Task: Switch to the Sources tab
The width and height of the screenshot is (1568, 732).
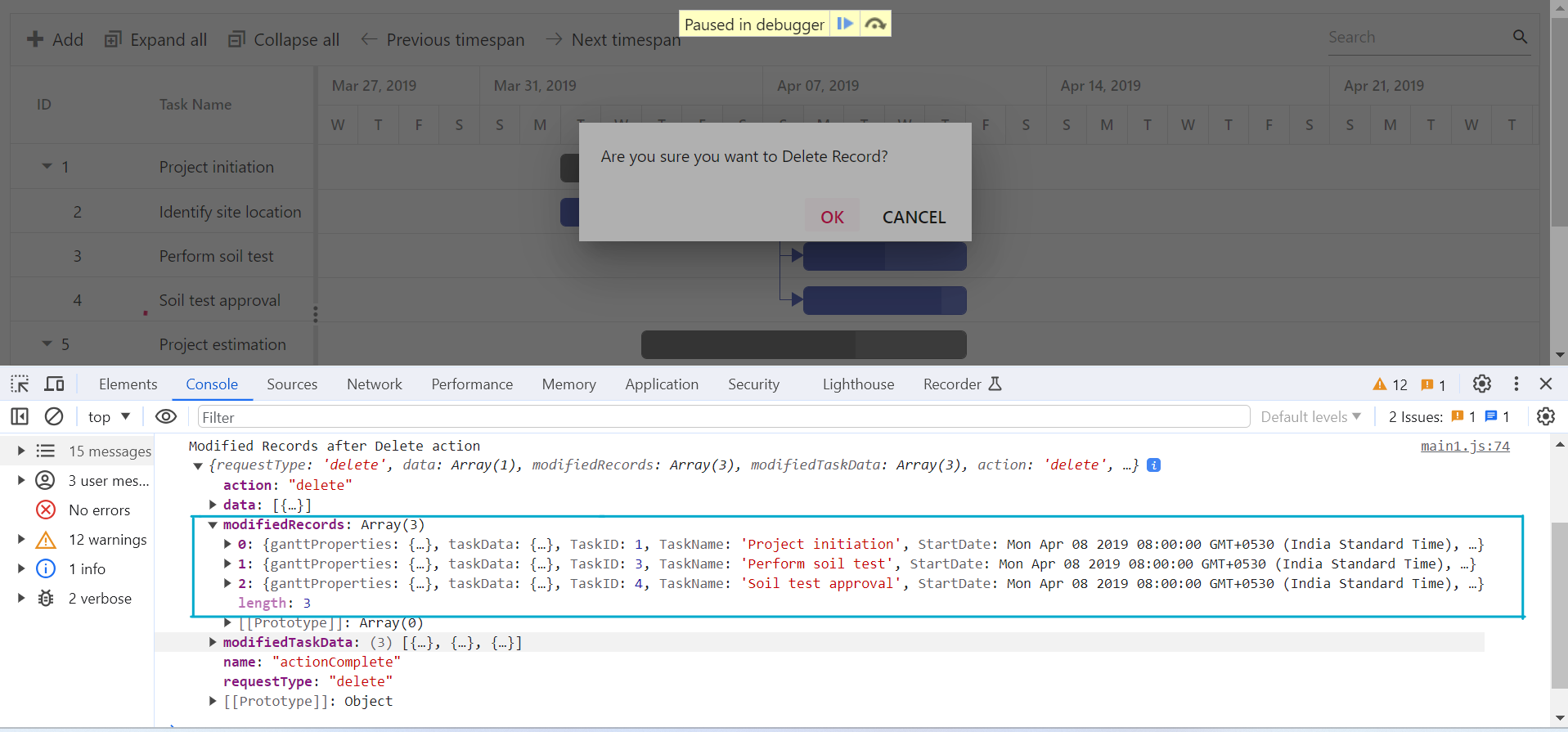Action: (292, 384)
